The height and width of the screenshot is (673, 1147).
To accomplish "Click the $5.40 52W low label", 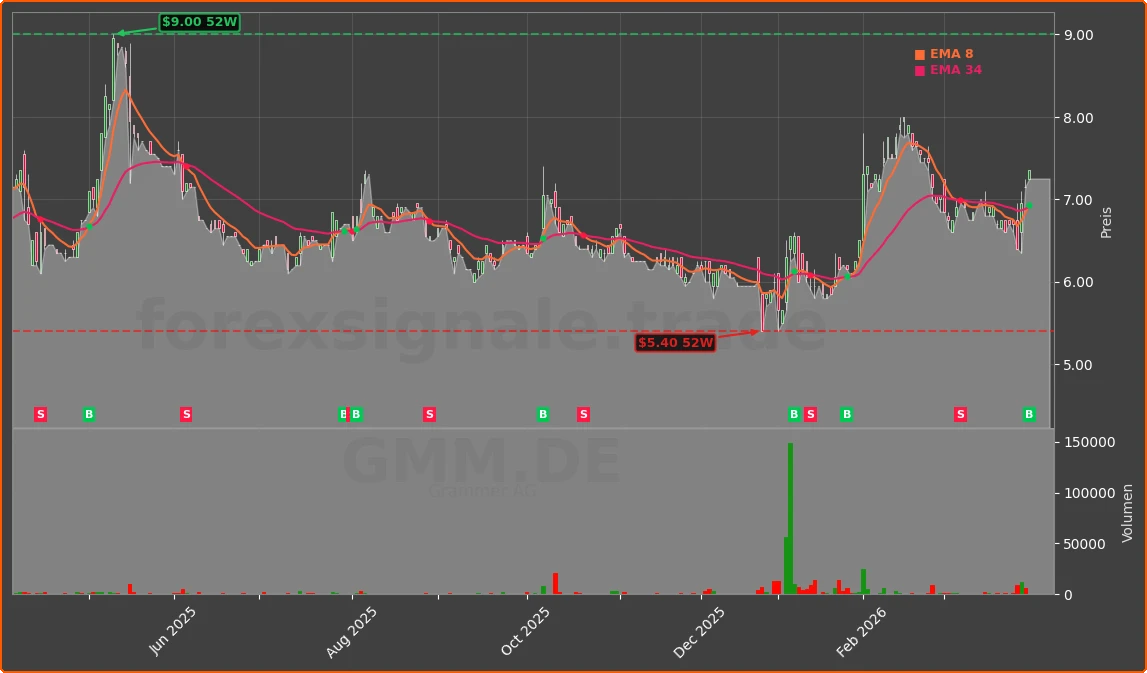I will pos(675,342).
